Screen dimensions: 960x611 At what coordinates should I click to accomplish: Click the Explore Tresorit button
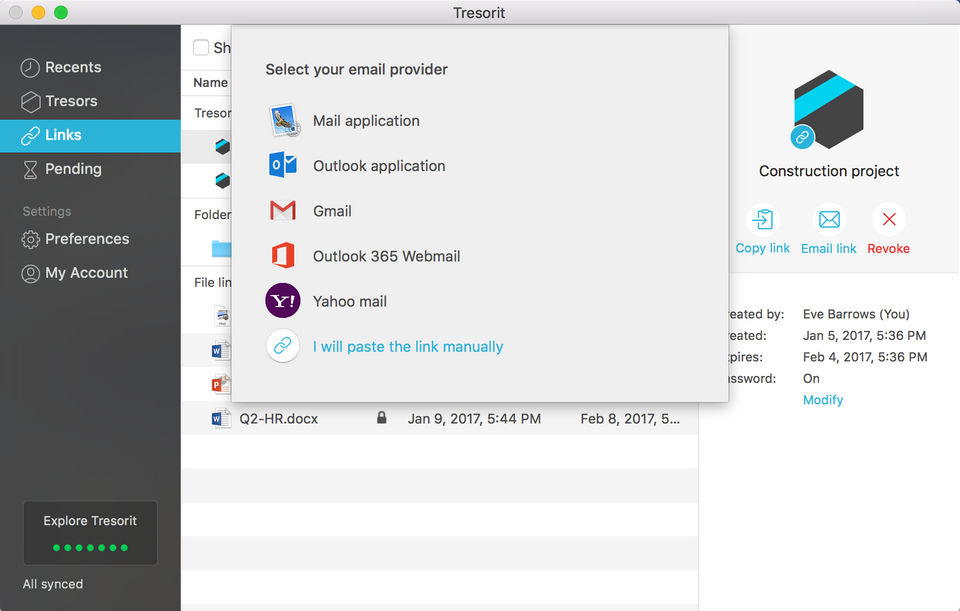pos(90,533)
